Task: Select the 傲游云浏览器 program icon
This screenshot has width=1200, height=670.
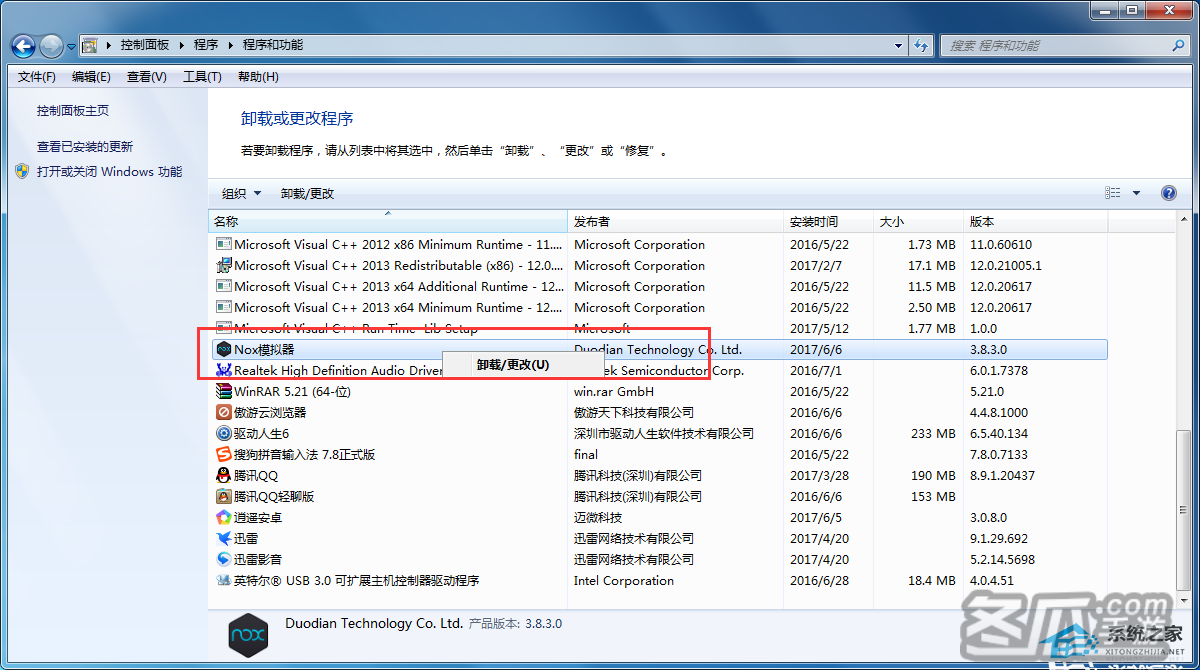Action: tap(223, 413)
